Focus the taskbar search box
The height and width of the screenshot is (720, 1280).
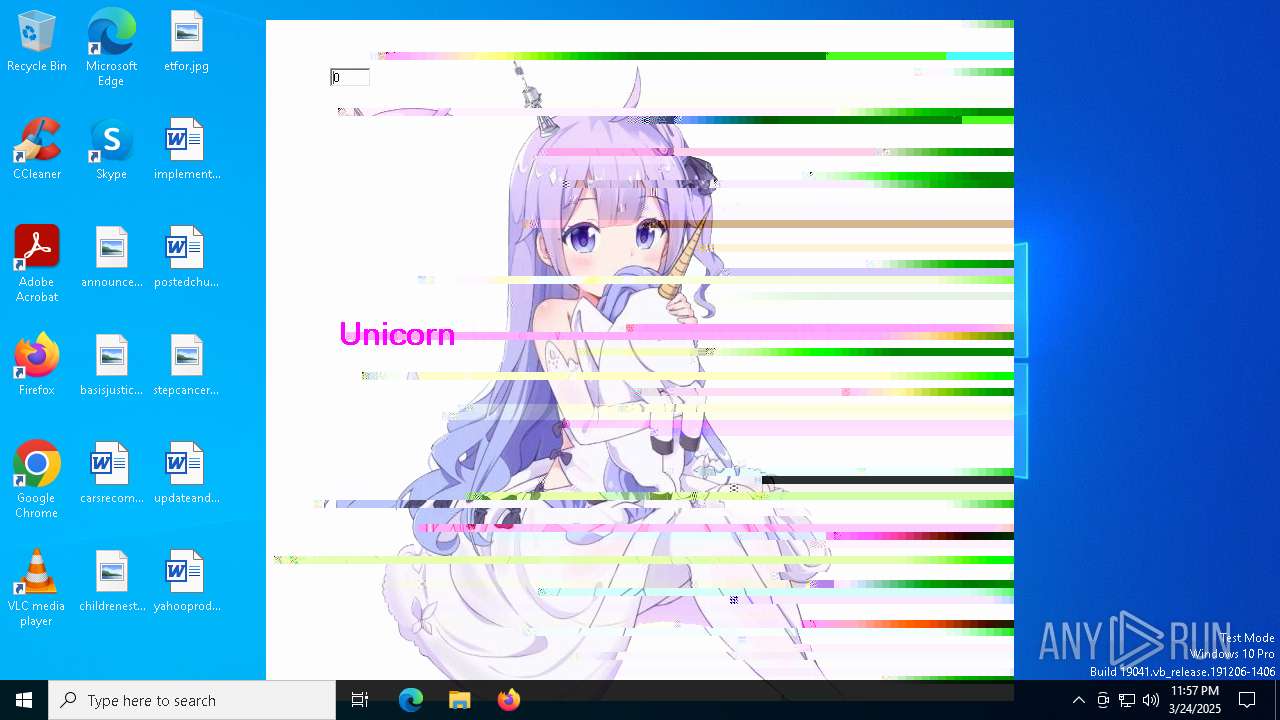pos(192,700)
